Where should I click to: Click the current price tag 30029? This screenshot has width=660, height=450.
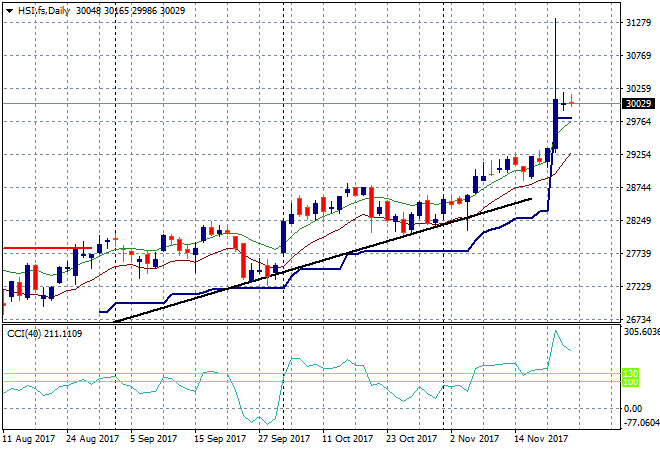coord(638,104)
